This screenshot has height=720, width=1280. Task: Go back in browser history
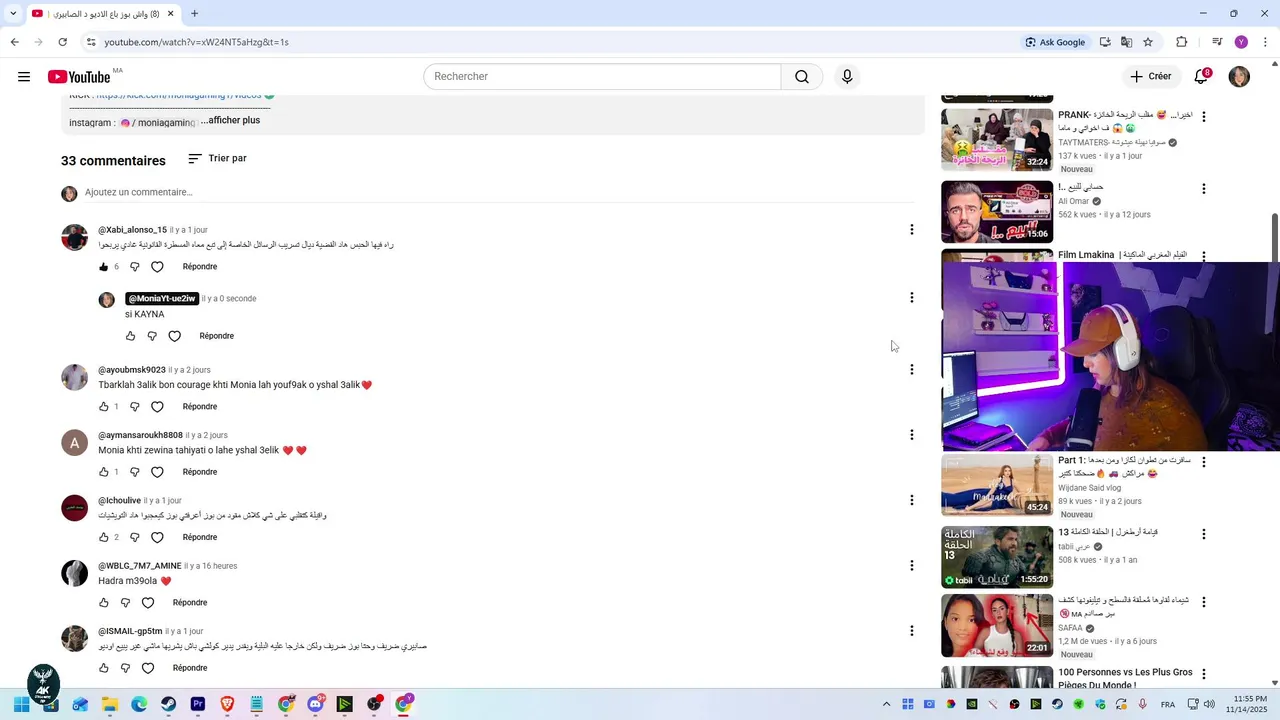pyautogui.click(x=14, y=42)
